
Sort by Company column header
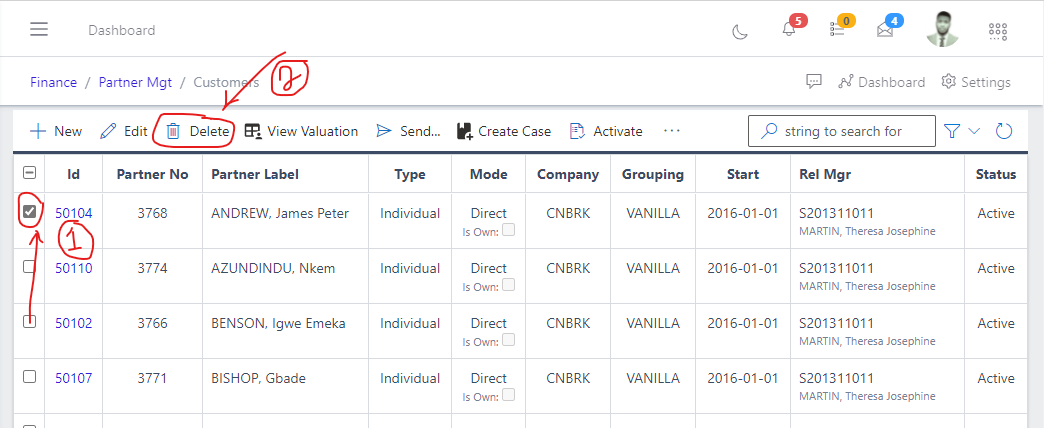568,174
